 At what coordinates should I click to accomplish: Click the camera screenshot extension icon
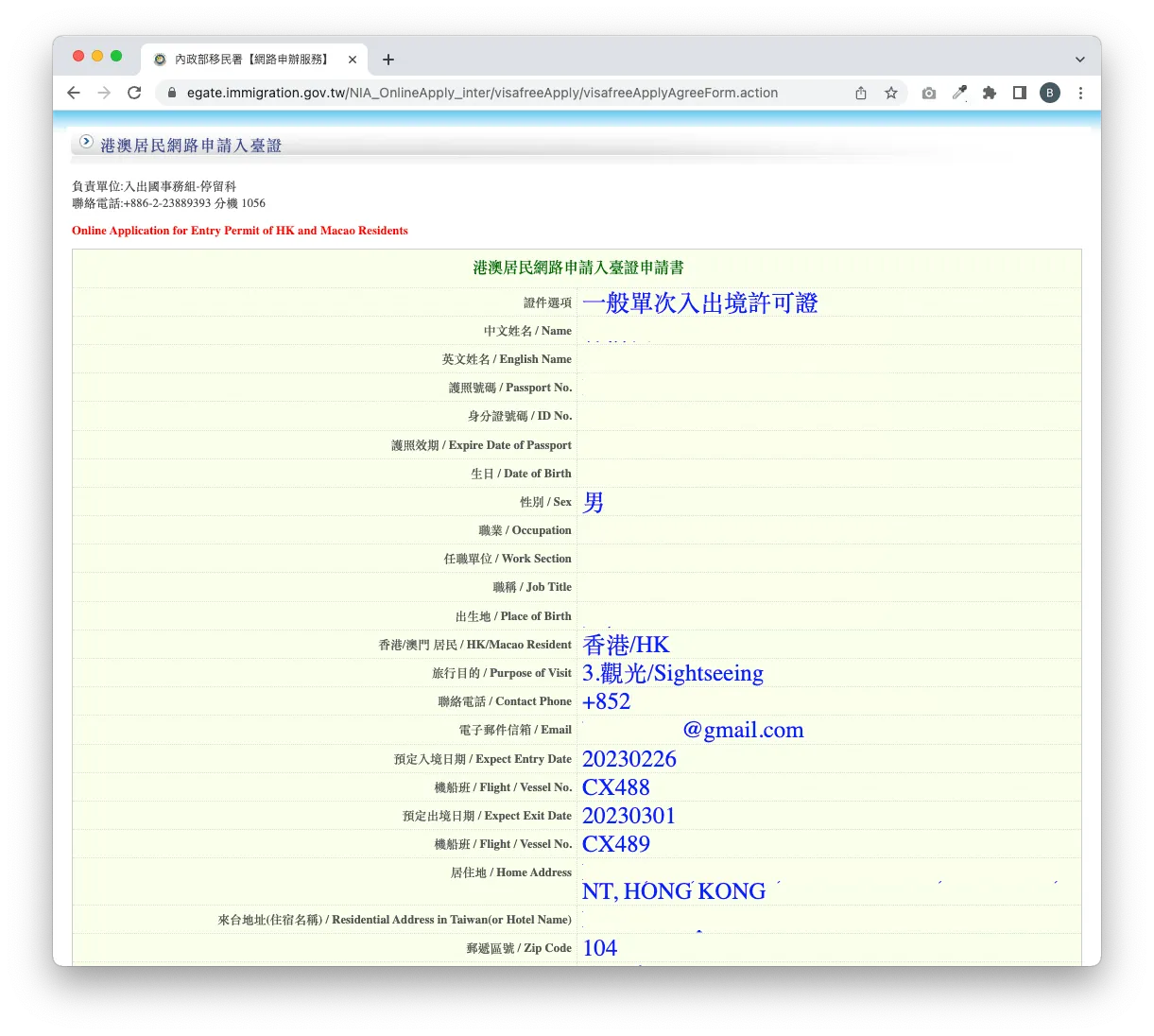tap(929, 93)
